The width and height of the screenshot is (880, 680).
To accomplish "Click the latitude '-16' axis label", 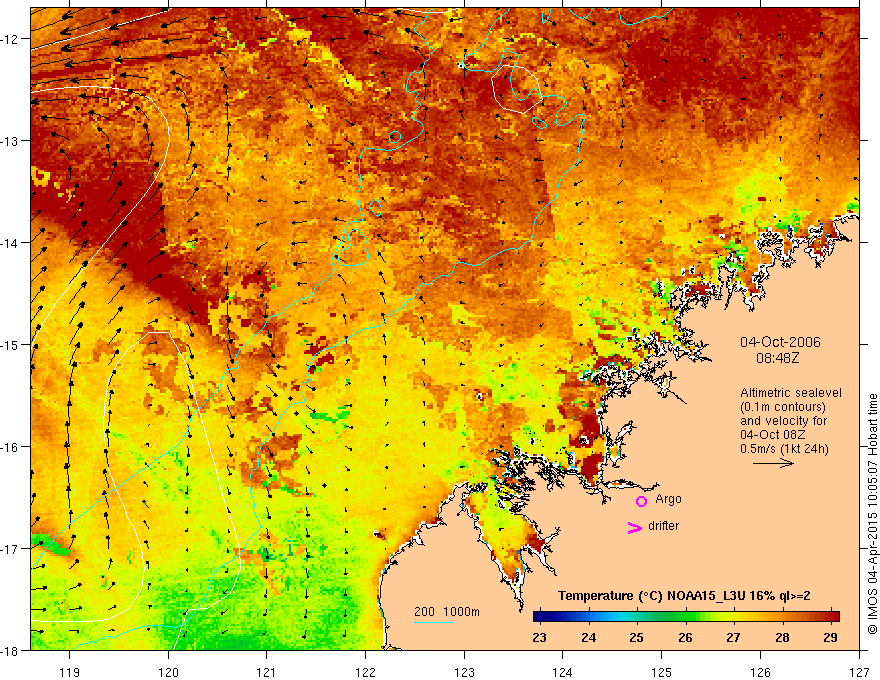I will tap(10, 447).
